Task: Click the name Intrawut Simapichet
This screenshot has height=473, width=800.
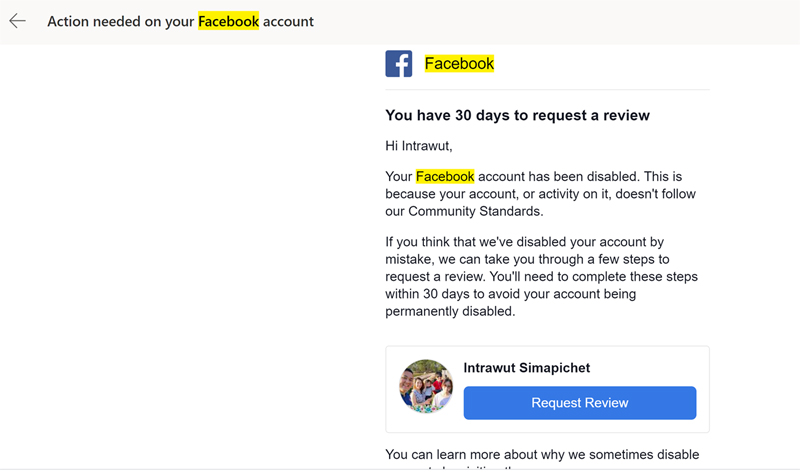Action: tap(527, 368)
